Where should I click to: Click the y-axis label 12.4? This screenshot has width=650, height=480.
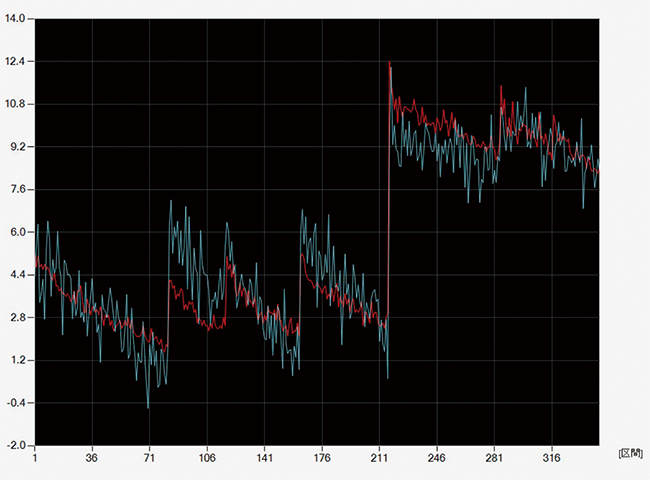(15, 61)
